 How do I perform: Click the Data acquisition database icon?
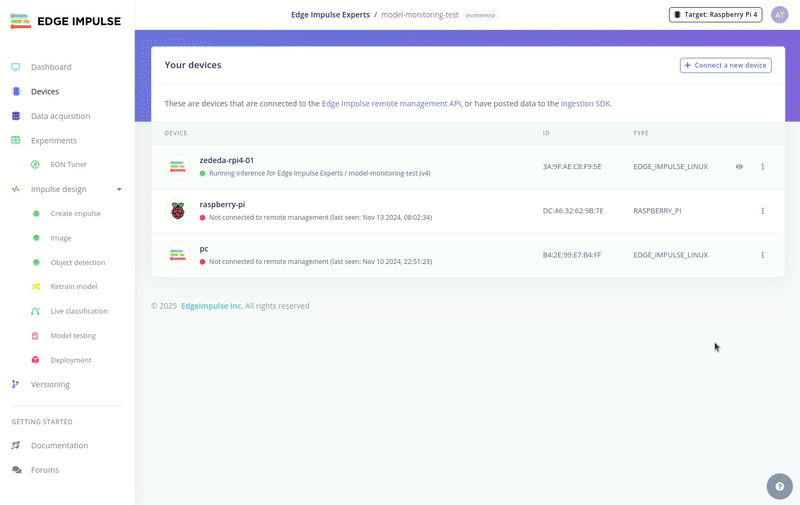(x=16, y=116)
